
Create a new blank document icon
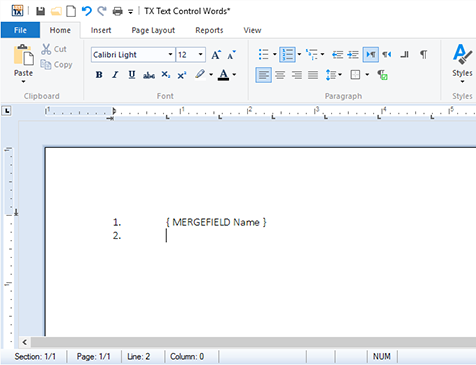pos(71,11)
